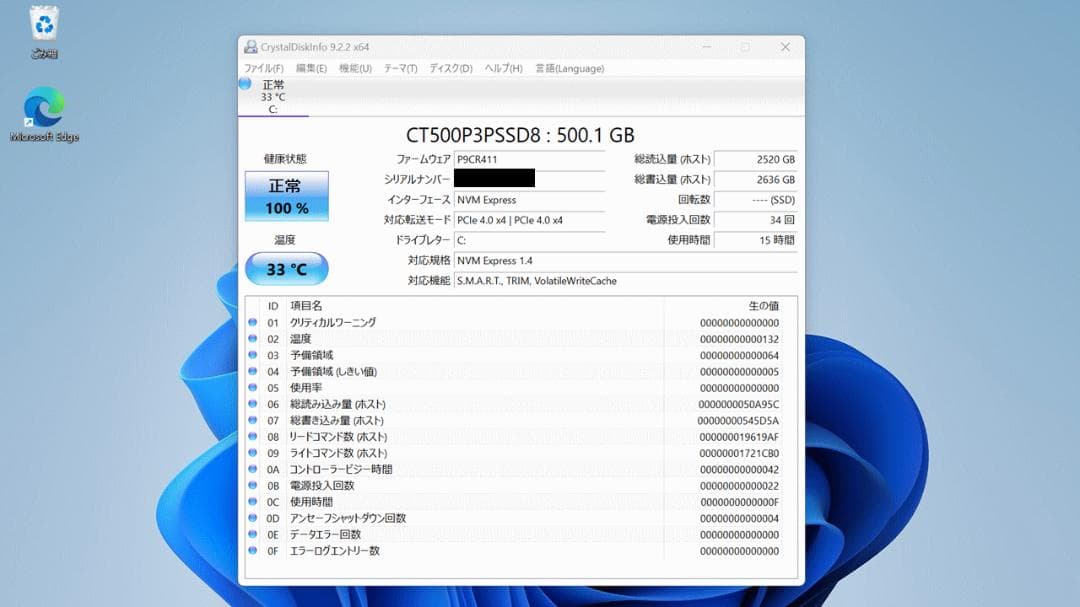Select raw value 0000000000000F for 使用時間
This screenshot has width=1080, height=607.
click(739, 502)
